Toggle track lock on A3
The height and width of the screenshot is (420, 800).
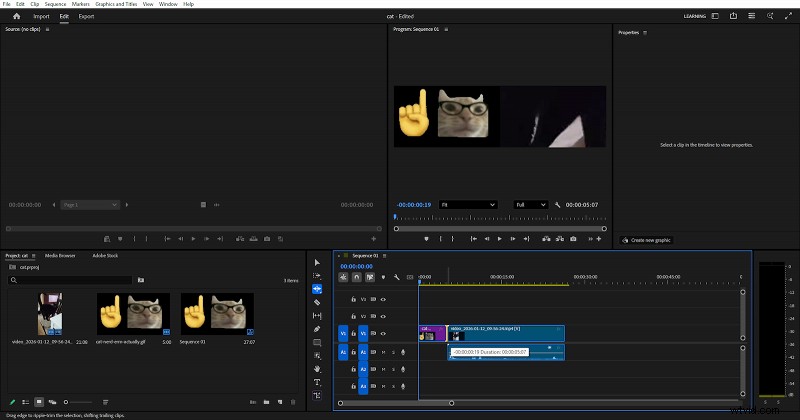point(353,386)
